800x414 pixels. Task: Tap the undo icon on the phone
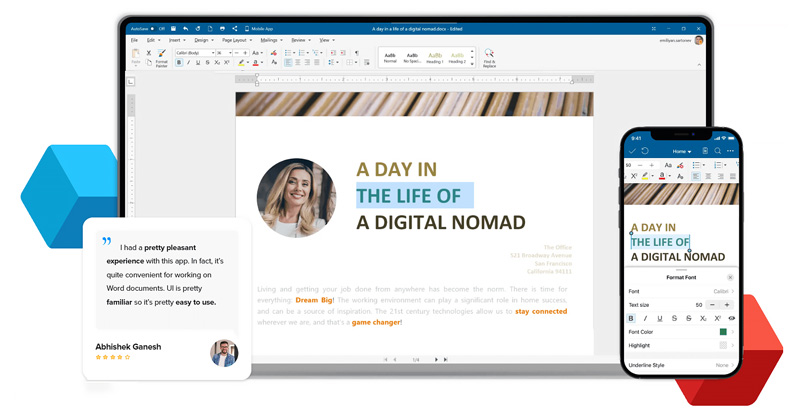[645, 151]
